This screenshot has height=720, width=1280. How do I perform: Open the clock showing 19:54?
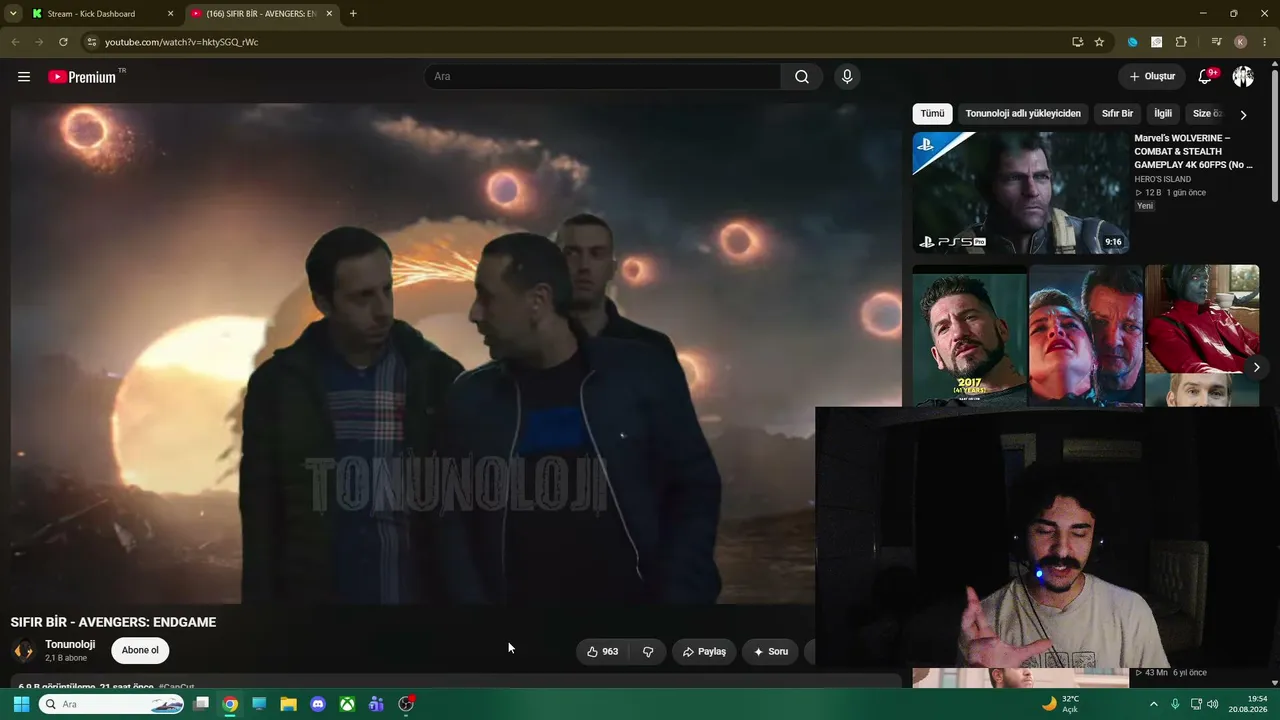[x=1248, y=704]
